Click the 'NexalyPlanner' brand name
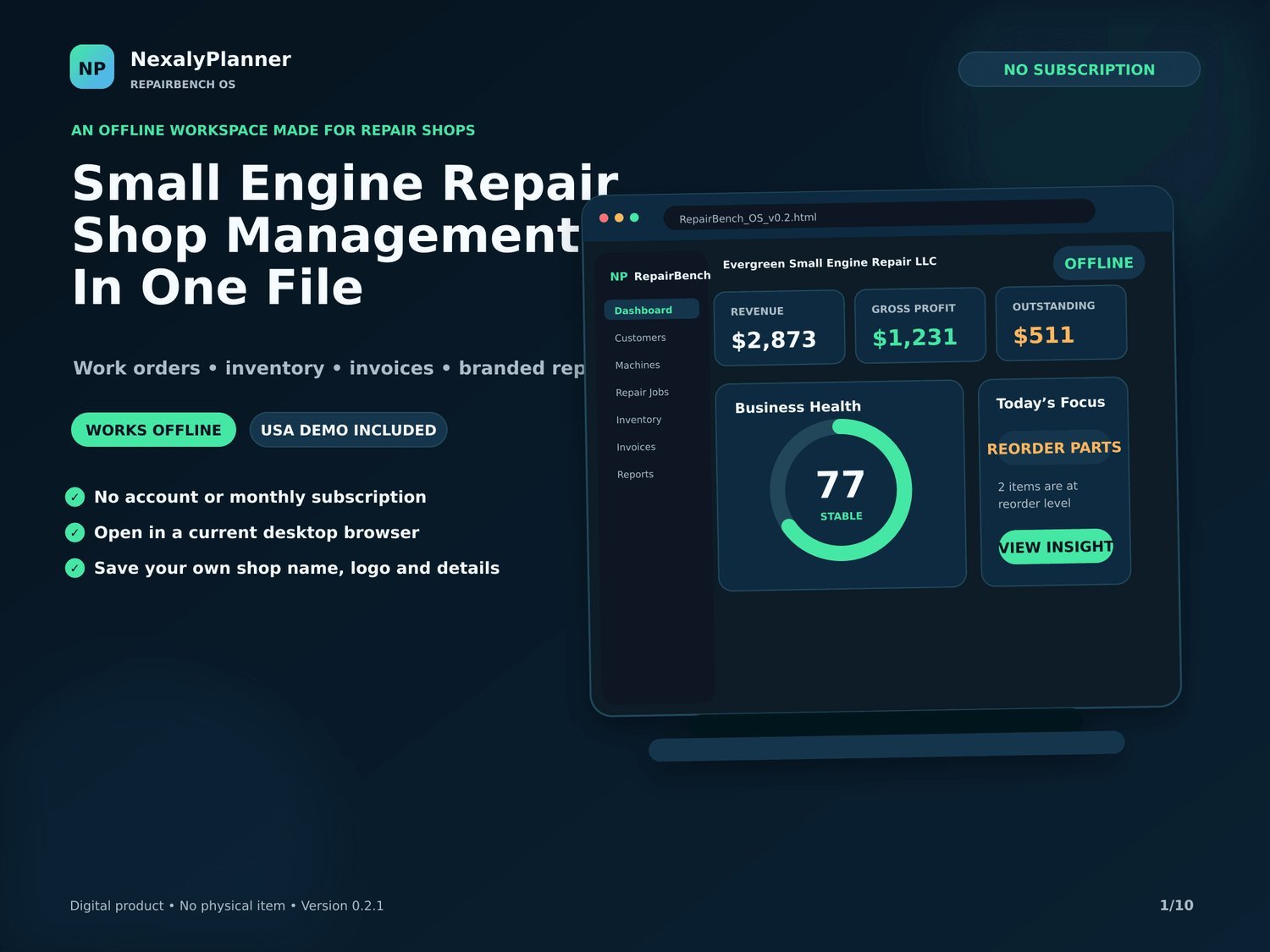The height and width of the screenshot is (952, 1270). (211, 59)
